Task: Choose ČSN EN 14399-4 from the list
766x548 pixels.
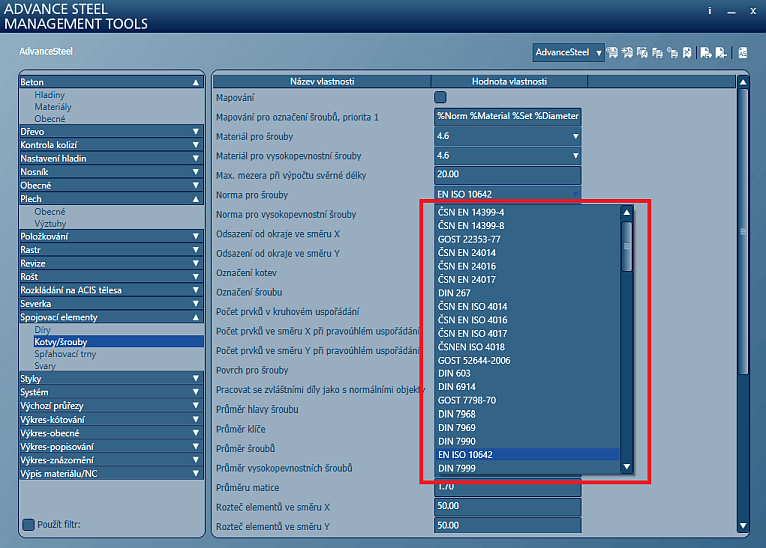Action: 528,212
